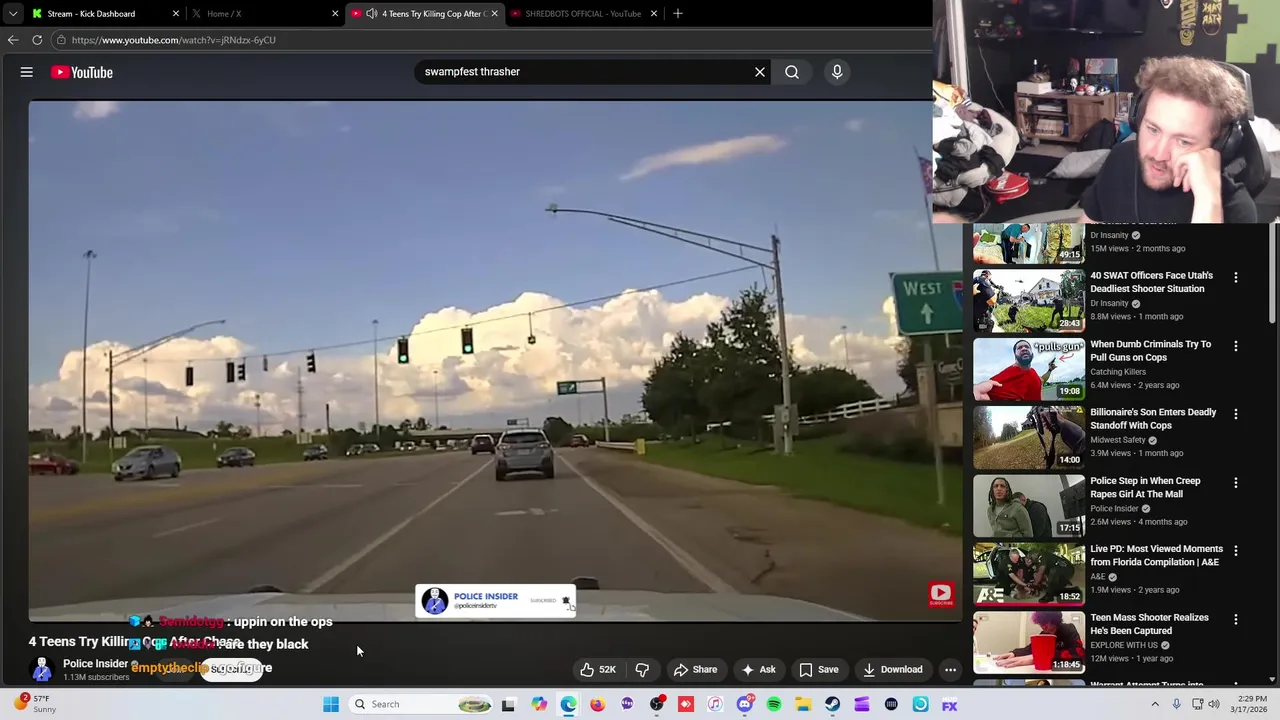Screen dimensions: 1280x720
Task: Open the FX app in the taskbar
Action: pyautogui.click(x=949, y=704)
